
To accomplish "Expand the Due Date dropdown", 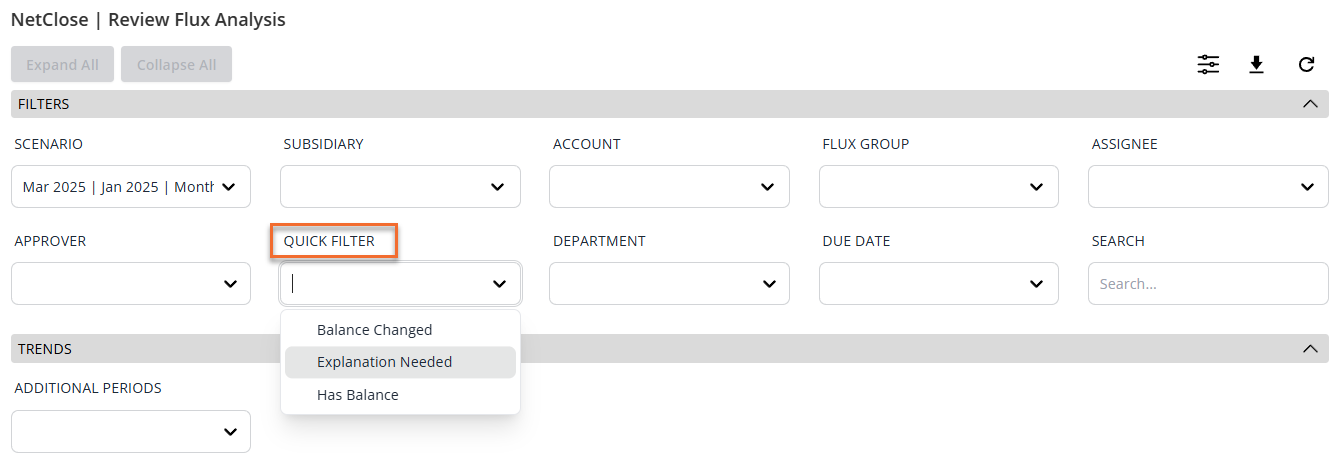I will [x=938, y=284].
